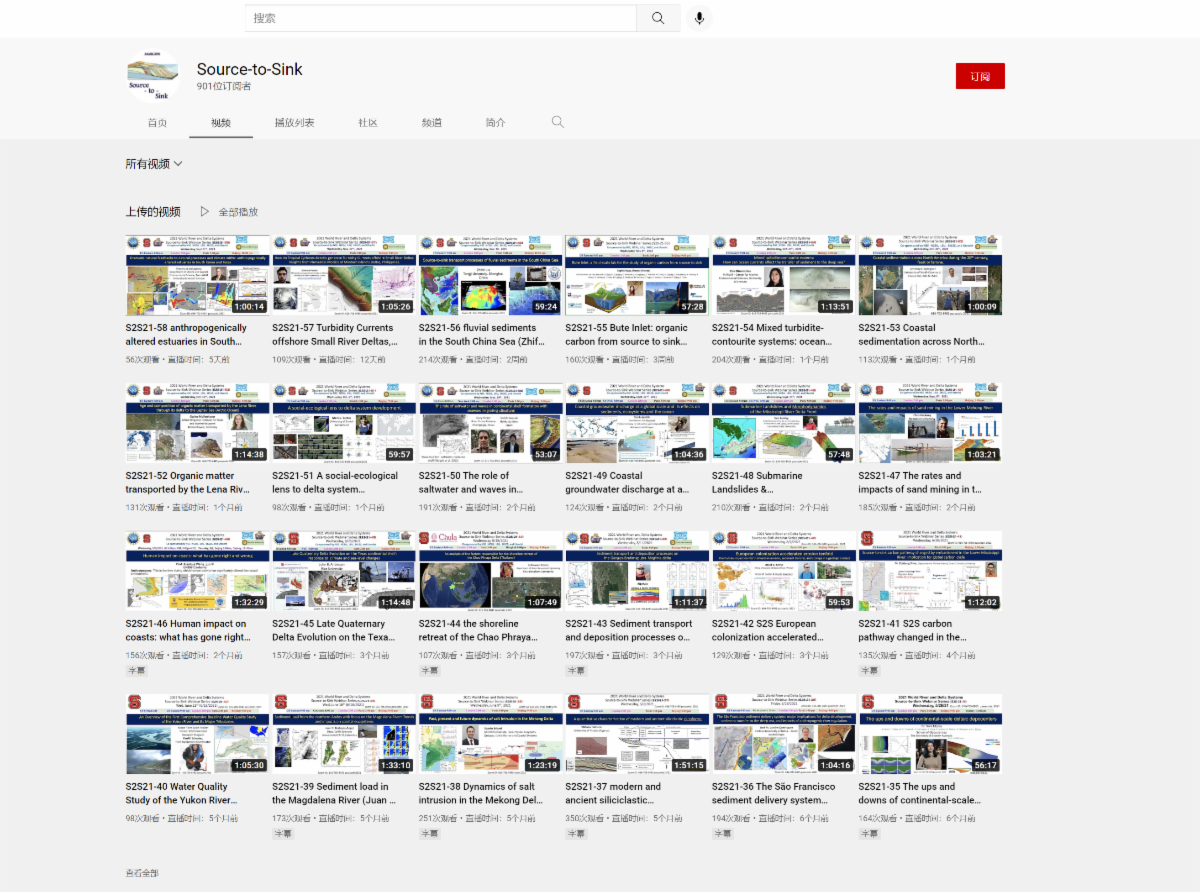This screenshot has height=892, width=1200.
Task: Open the 社区 tab
Action: (368, 123)
